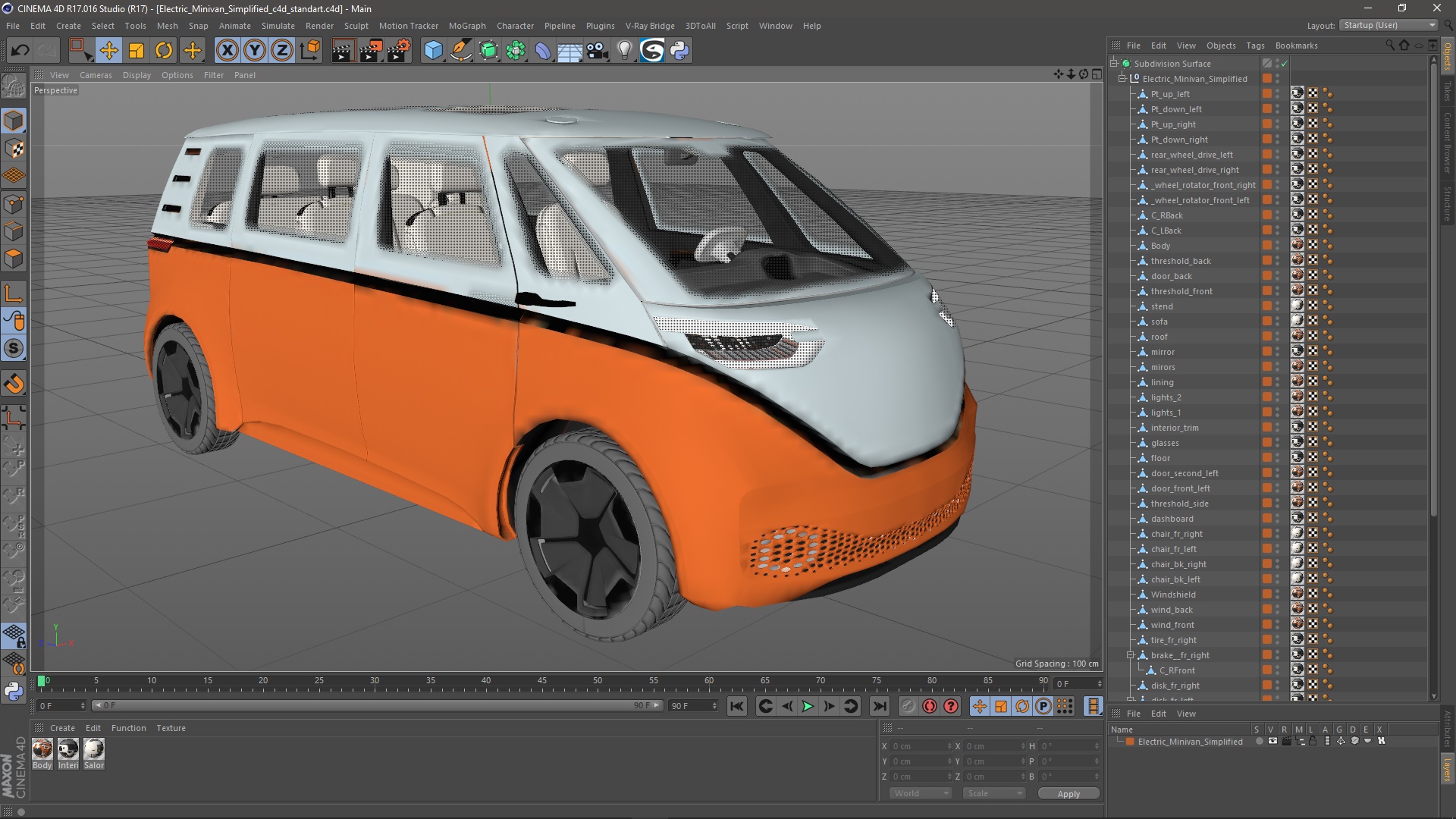Click orange layer swatch of Windshield row
The width and height of the screenshot is (1456, 819).
(1266, 595)
